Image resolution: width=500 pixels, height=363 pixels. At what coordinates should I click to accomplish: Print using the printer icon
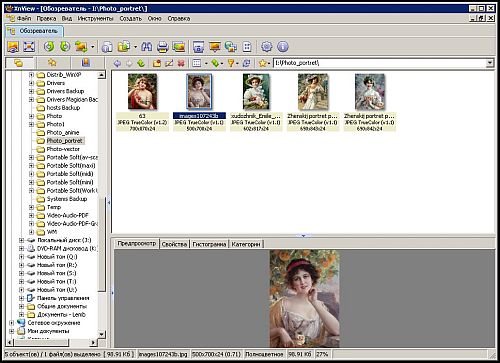point(162,47)
